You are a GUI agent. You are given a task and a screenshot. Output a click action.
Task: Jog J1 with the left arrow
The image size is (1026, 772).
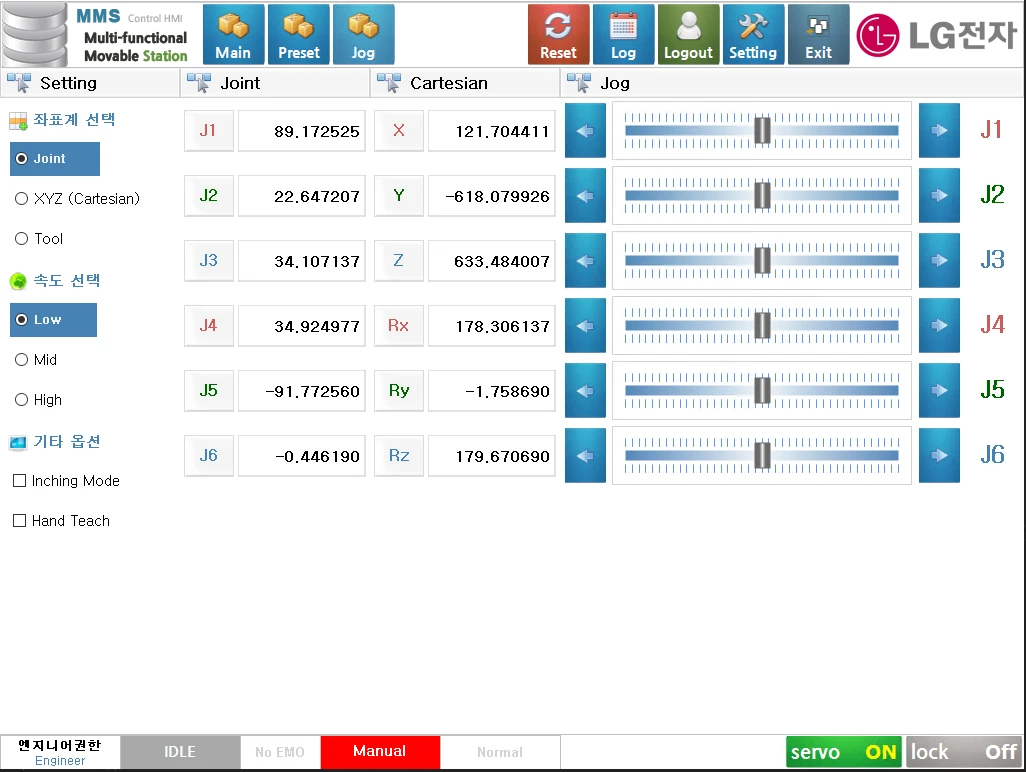pos(585,131)
